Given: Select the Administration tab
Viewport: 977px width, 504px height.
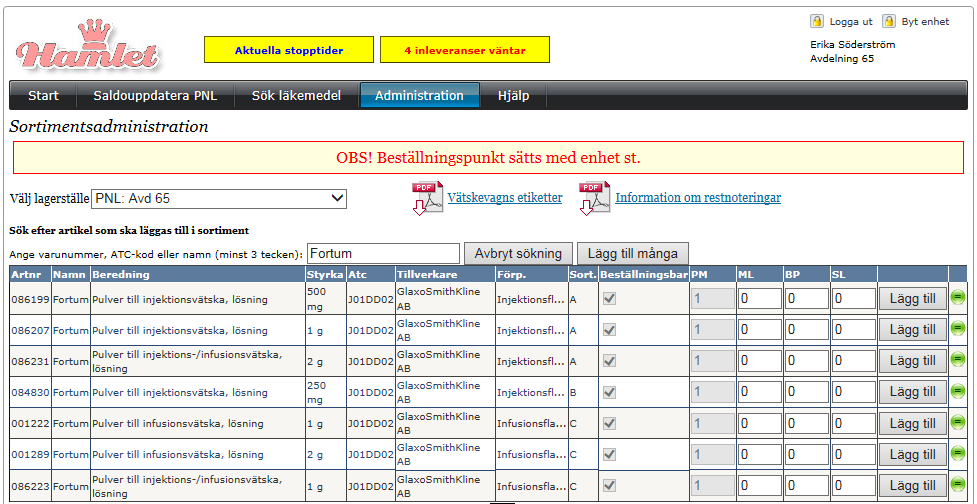Looking at the screenshot, I should click(419, 96).
